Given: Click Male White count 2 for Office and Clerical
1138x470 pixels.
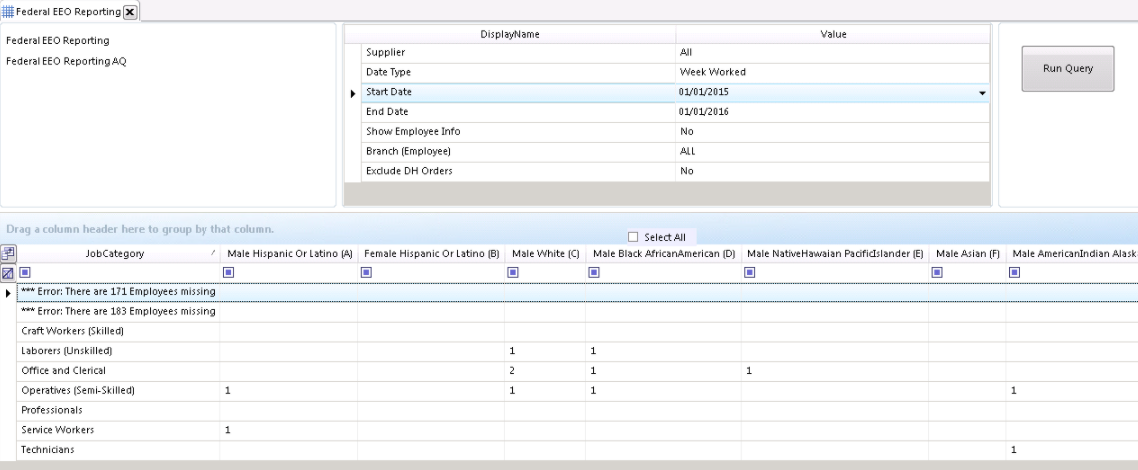Looking at the screenshot, I should 512,371.
